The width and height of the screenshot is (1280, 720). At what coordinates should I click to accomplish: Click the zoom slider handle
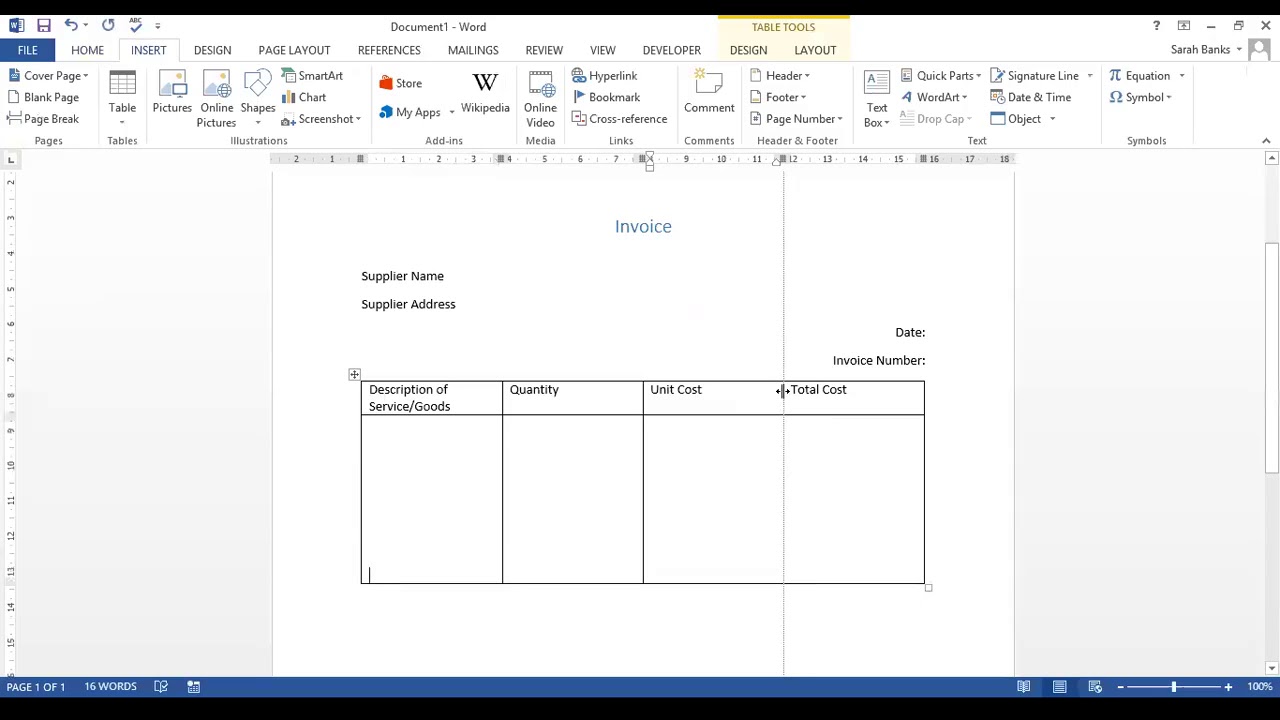pos(1173,687)
